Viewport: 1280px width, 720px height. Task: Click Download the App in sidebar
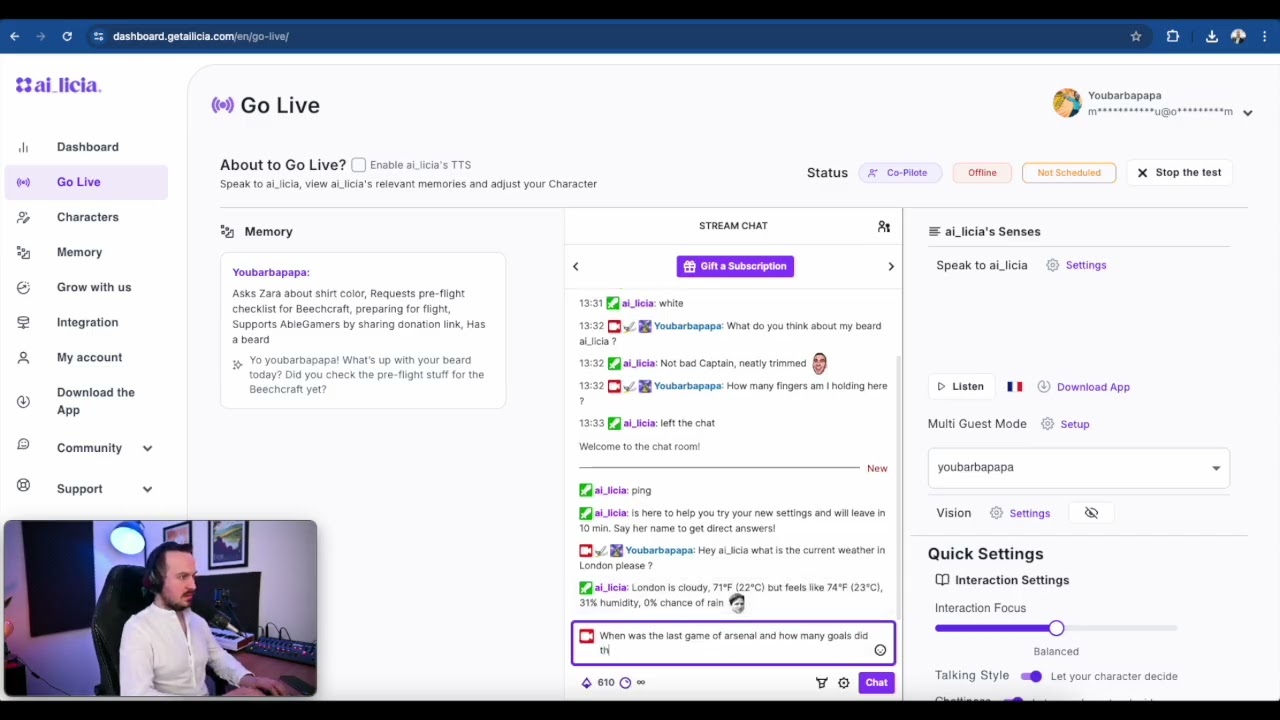(95, 401)
